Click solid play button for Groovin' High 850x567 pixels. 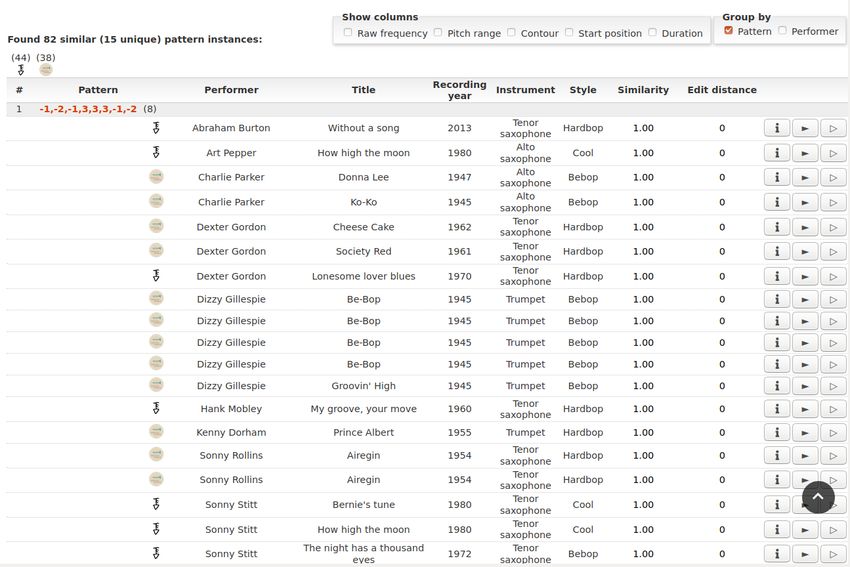(805, 386)
